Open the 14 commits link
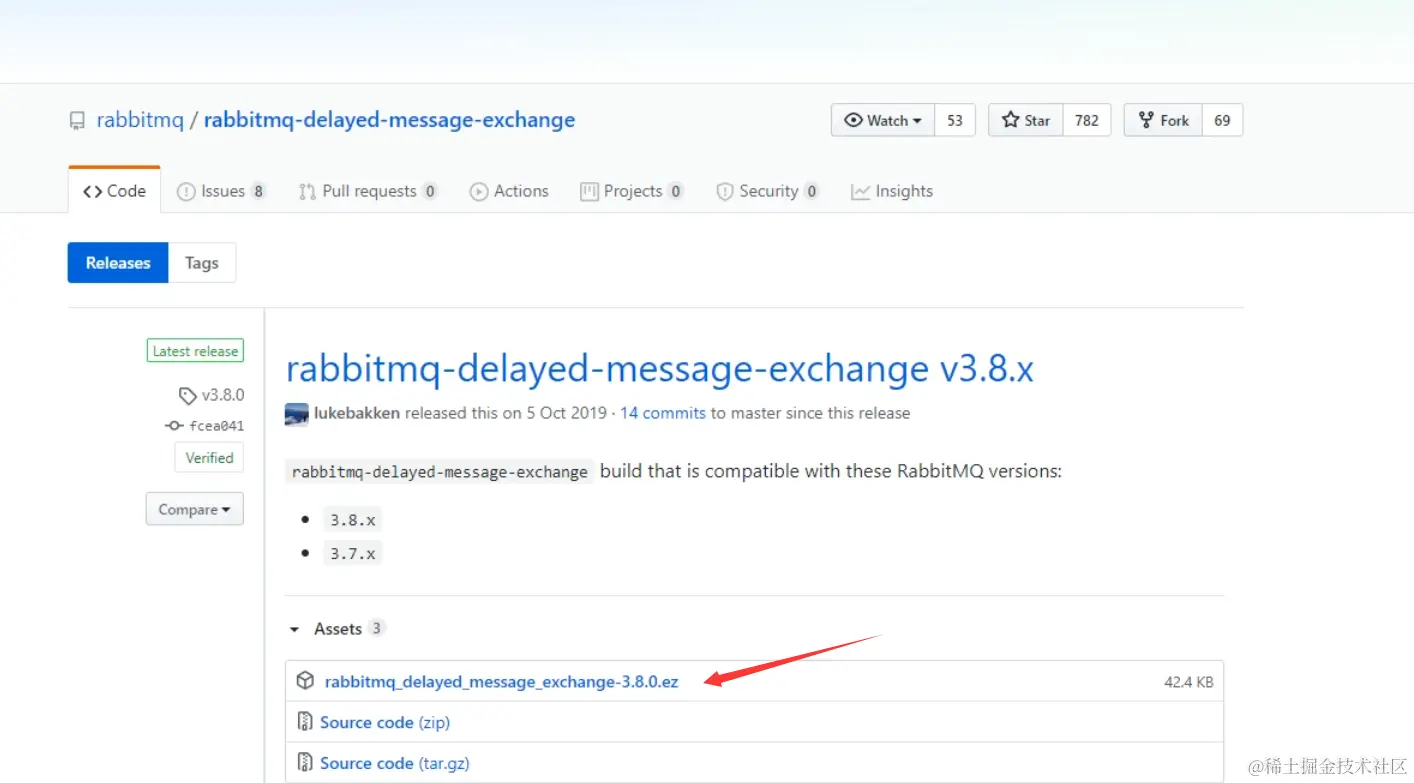The width and height of the screenshot is (1414, 783). click(663, 413)
